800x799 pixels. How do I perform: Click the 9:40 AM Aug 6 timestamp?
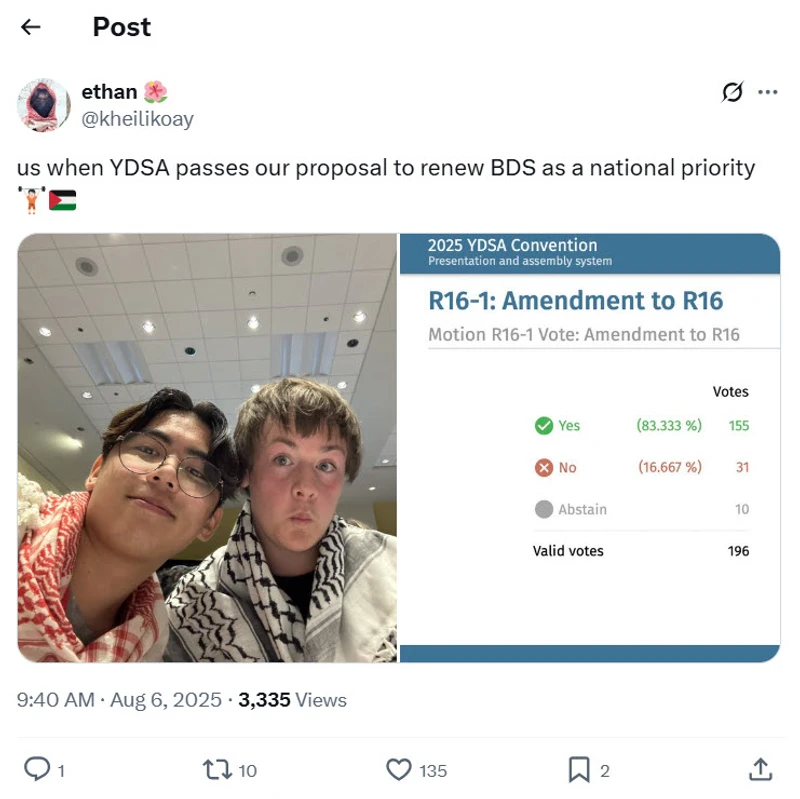[x=119, y=700]
